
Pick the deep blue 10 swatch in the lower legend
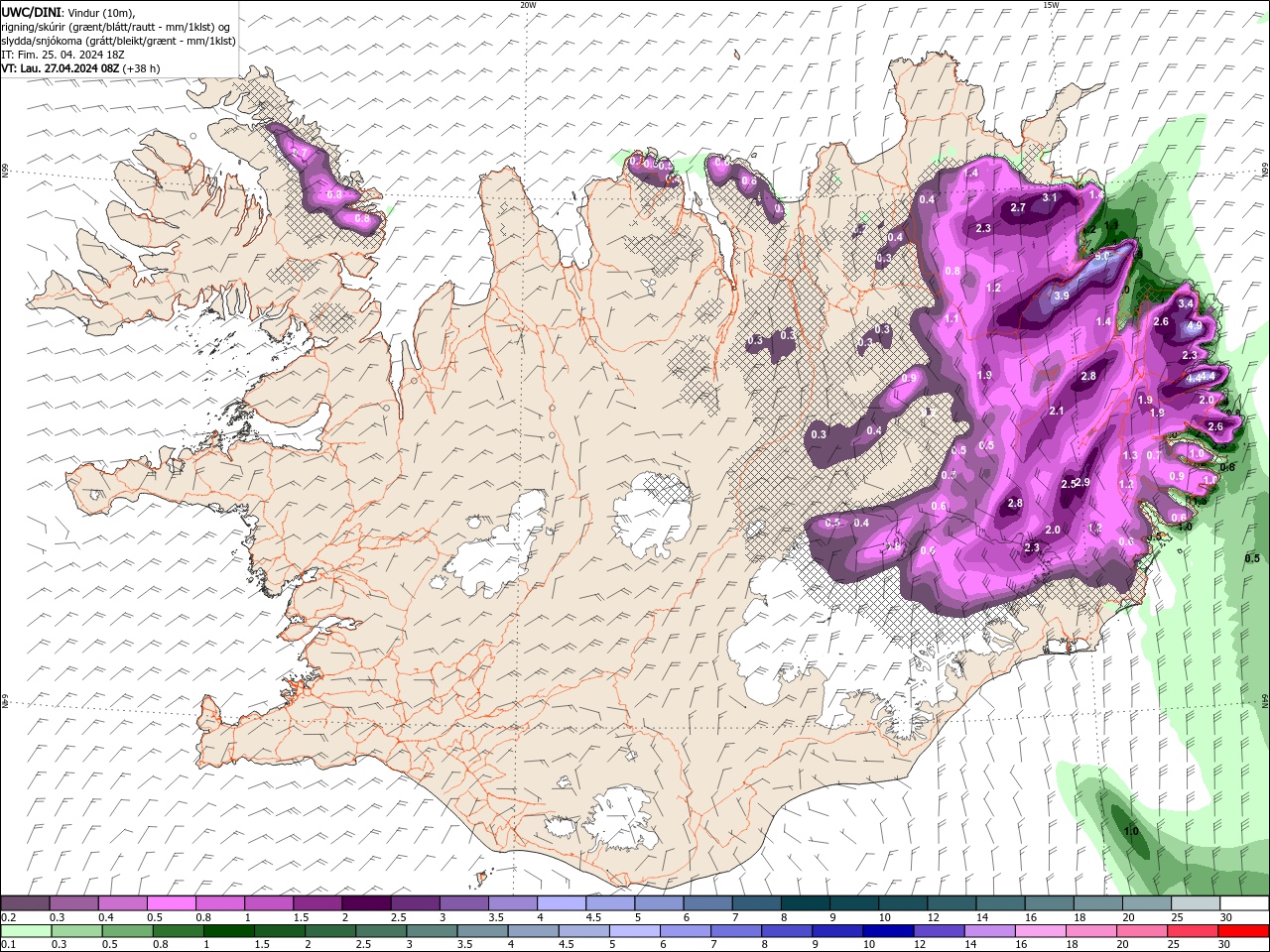tap(887, 931)
